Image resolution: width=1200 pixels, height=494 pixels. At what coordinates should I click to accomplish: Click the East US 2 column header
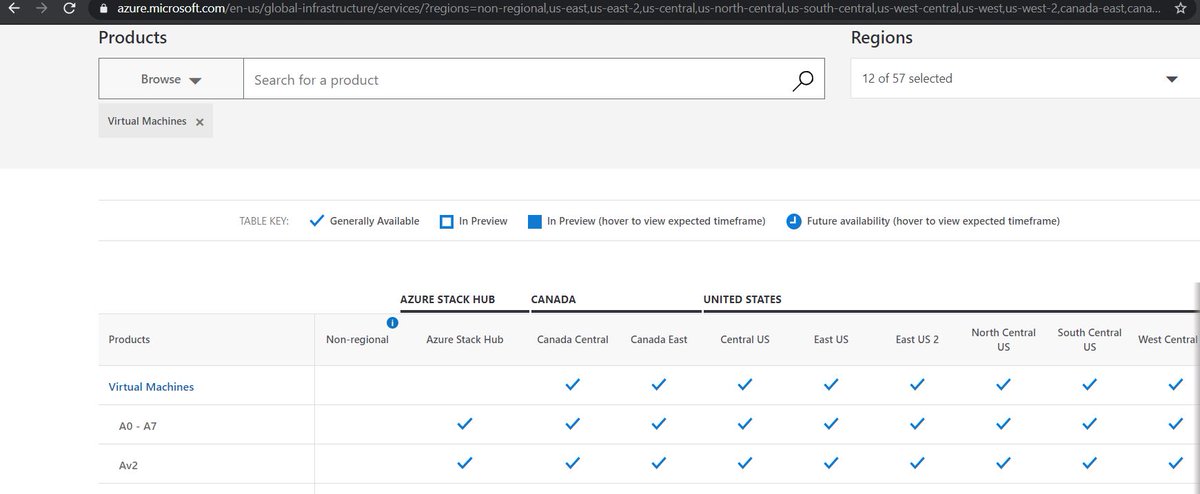point(917,340)
